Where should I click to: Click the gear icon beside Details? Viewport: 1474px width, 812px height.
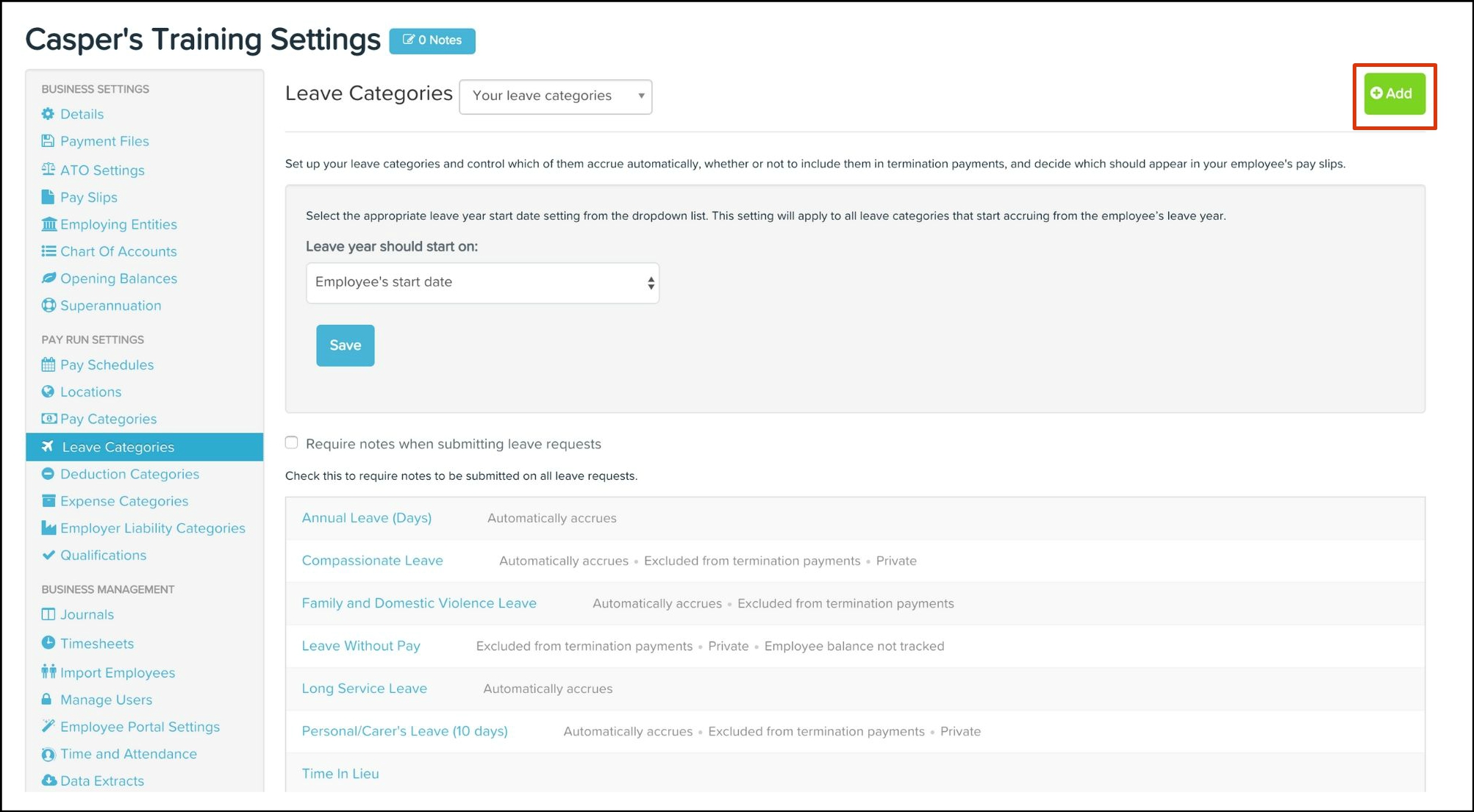48,114
